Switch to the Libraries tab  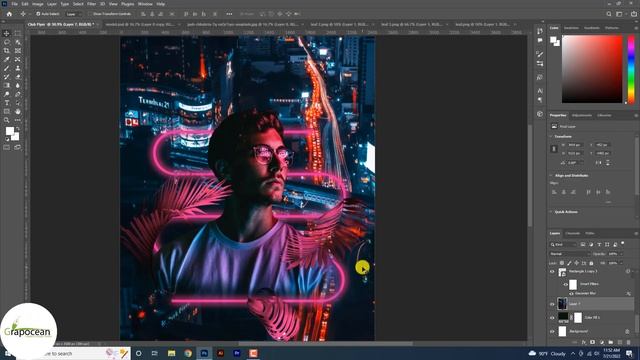(x=604, y=116)
